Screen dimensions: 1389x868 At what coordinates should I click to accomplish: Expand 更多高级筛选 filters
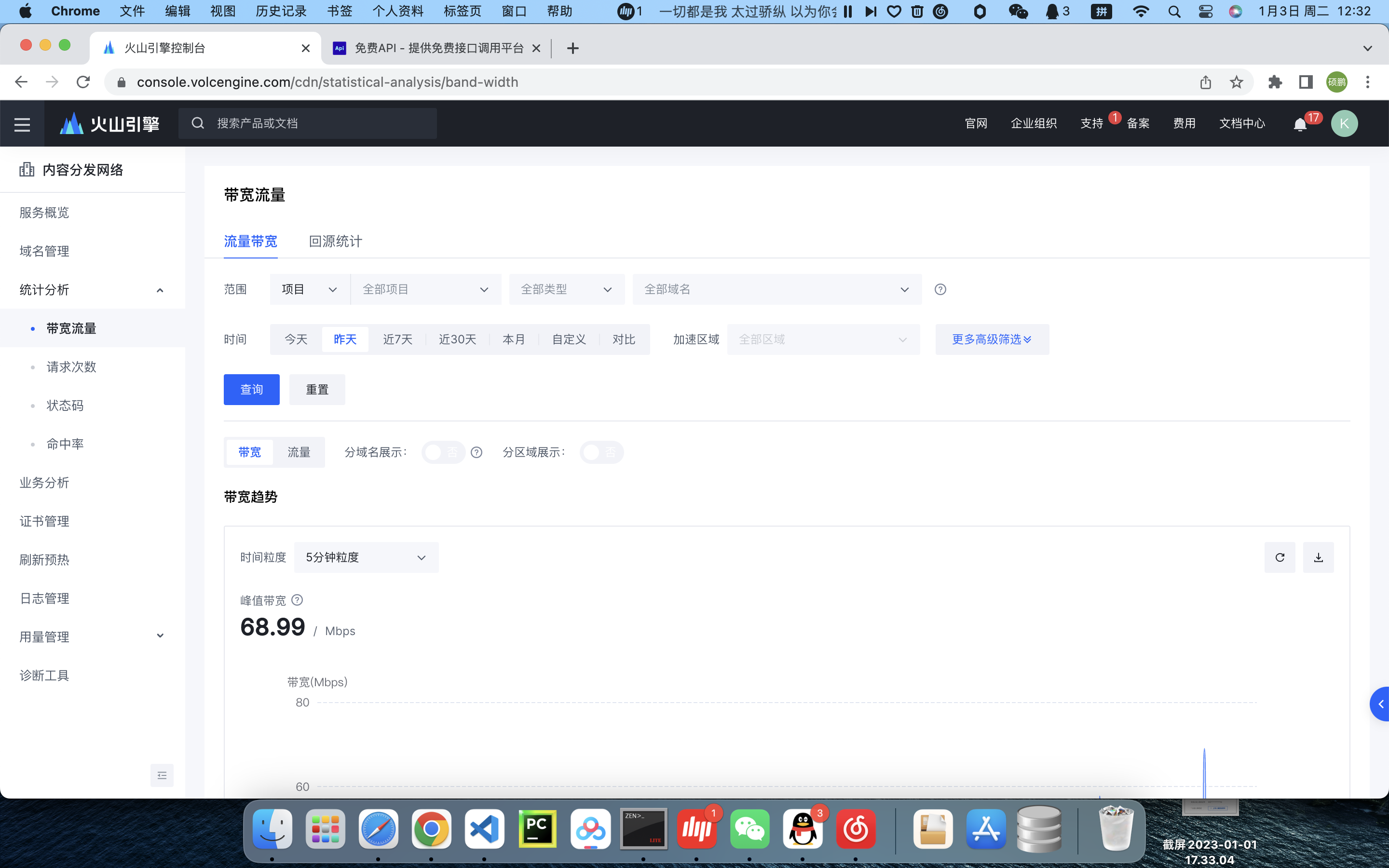(x=992, y=339)
